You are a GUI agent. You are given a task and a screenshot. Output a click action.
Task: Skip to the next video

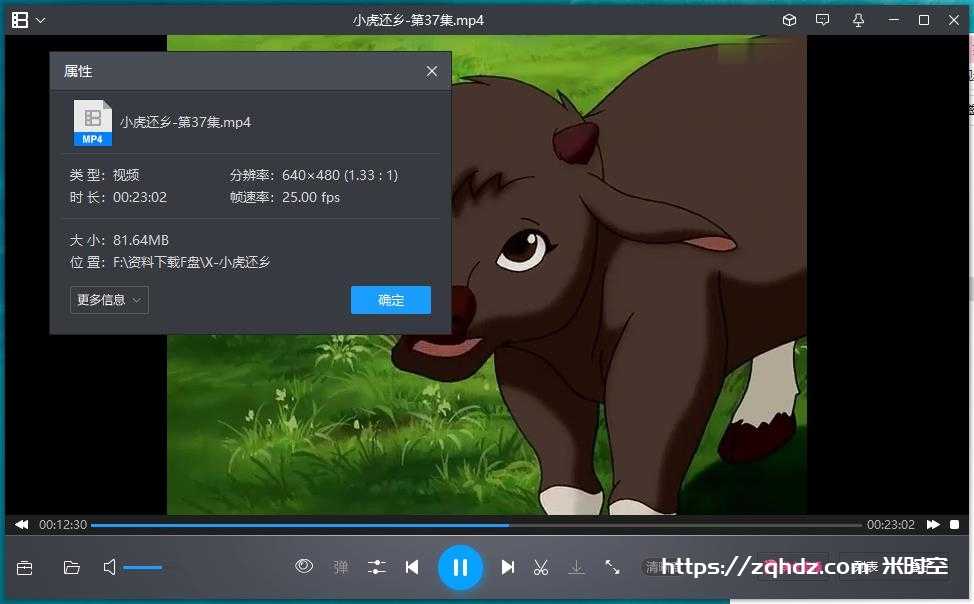(x=507, y=567)
